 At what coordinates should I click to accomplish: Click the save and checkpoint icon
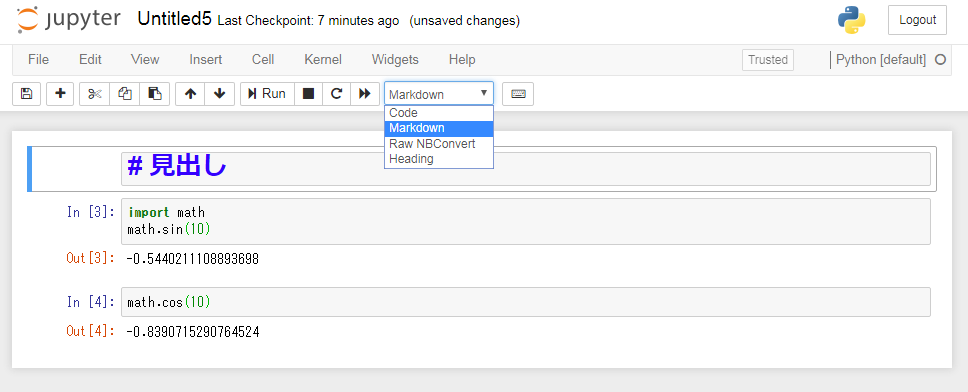click(27, 94)
